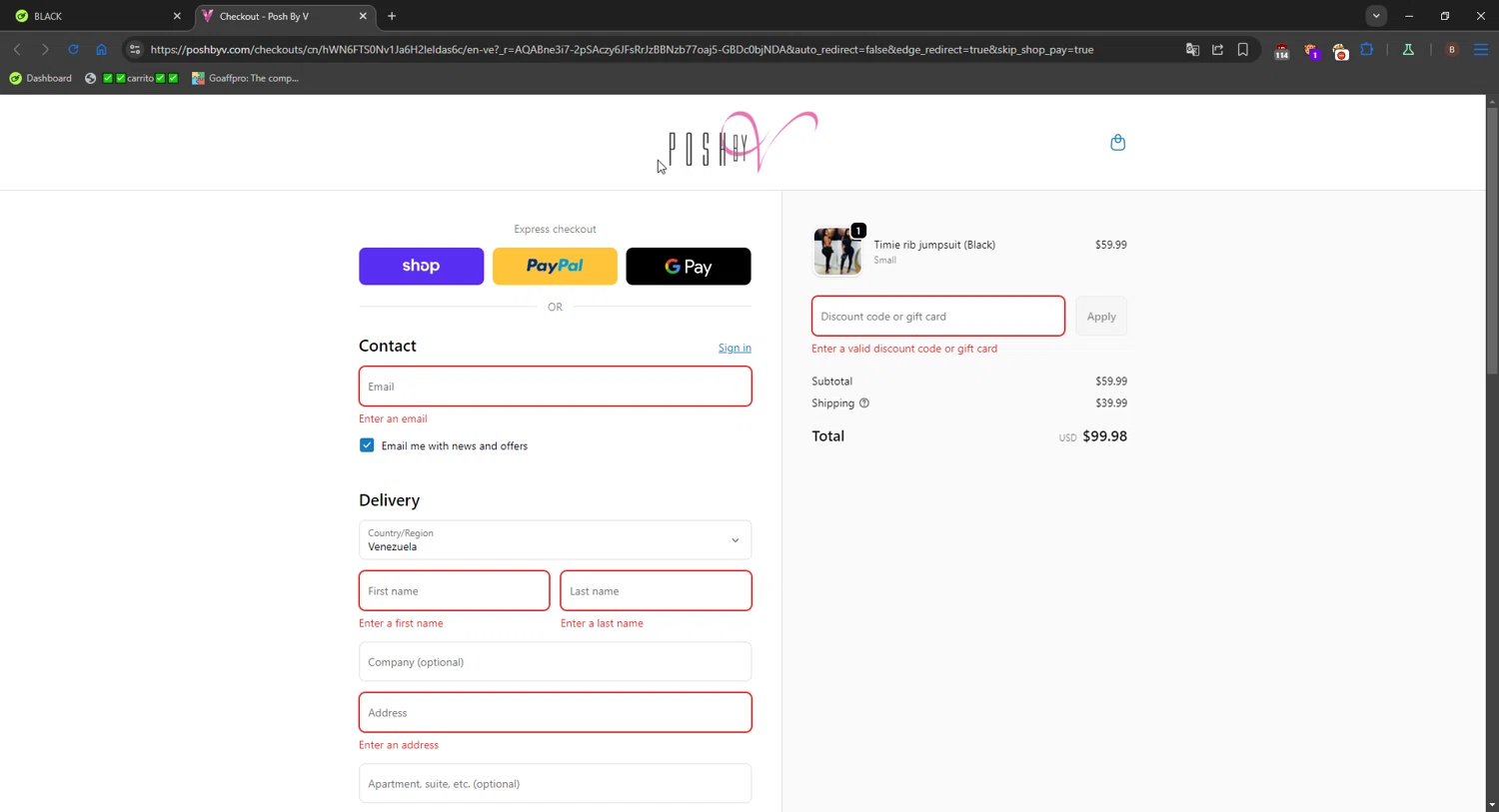The width and height of the screenshot is (1499, 812).
Task: Expand the Country/Region dropdown
Action: tap(555, 539)
